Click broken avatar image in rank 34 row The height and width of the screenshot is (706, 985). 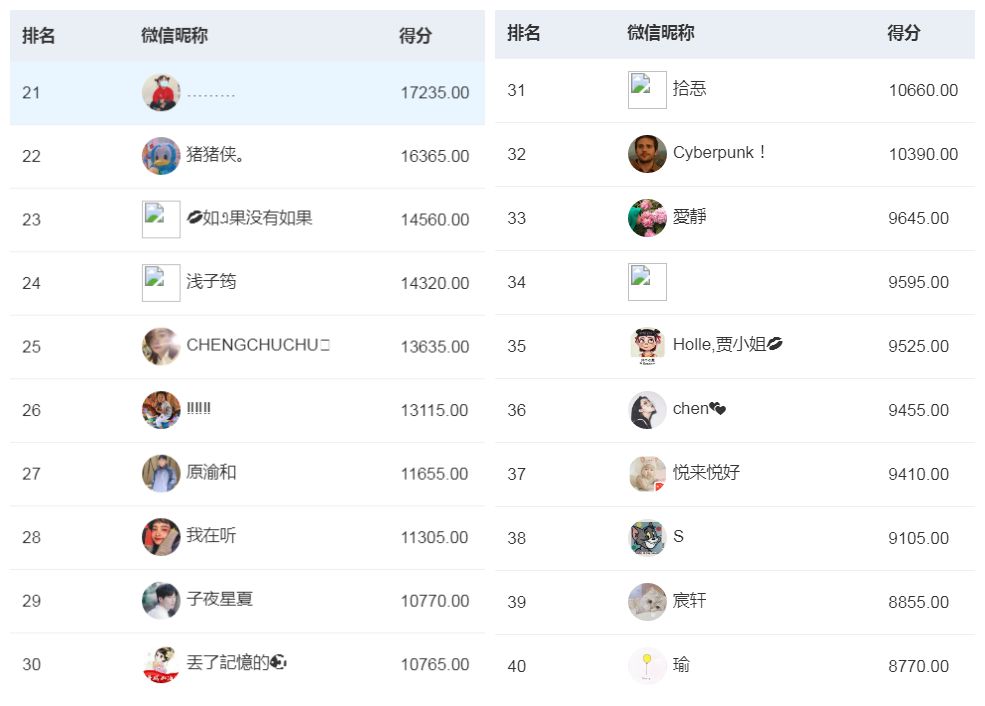(x=647, y=282)
